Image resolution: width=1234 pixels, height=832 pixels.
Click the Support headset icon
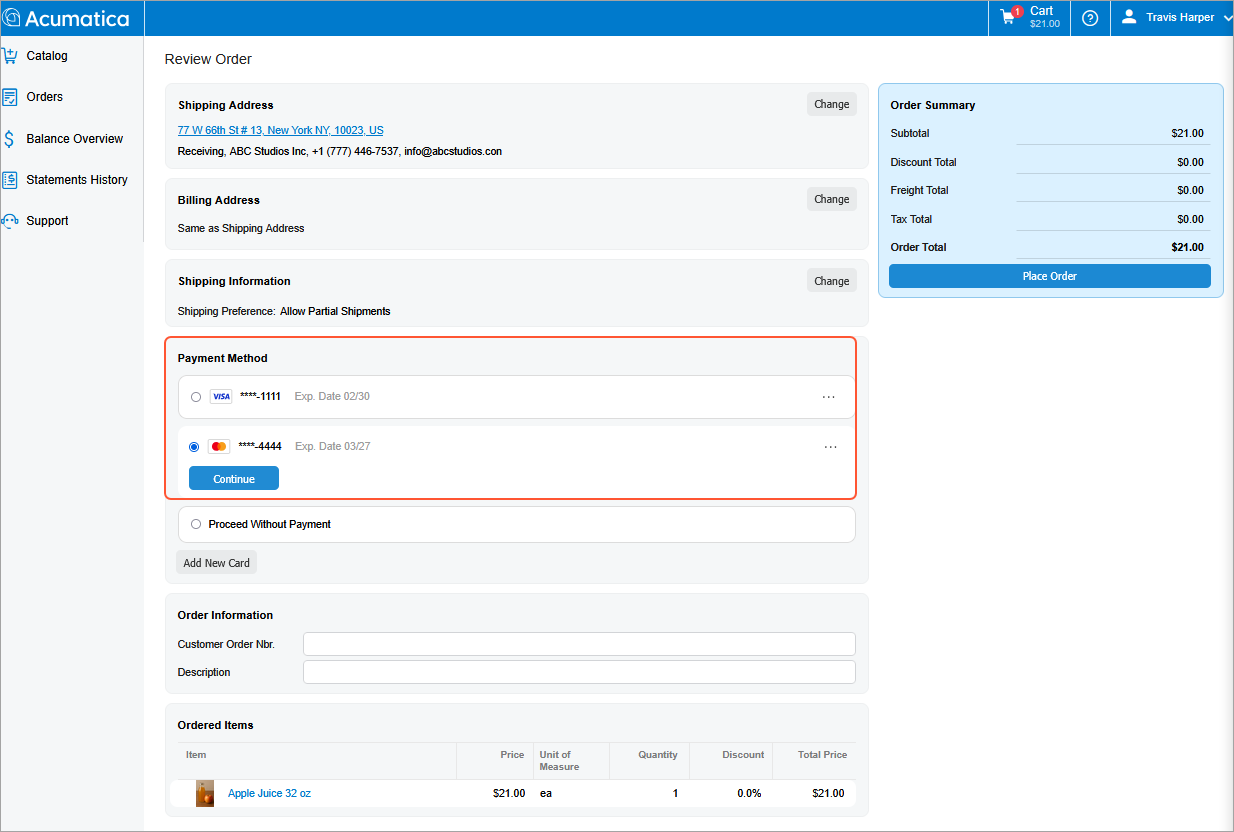(10, 221)
